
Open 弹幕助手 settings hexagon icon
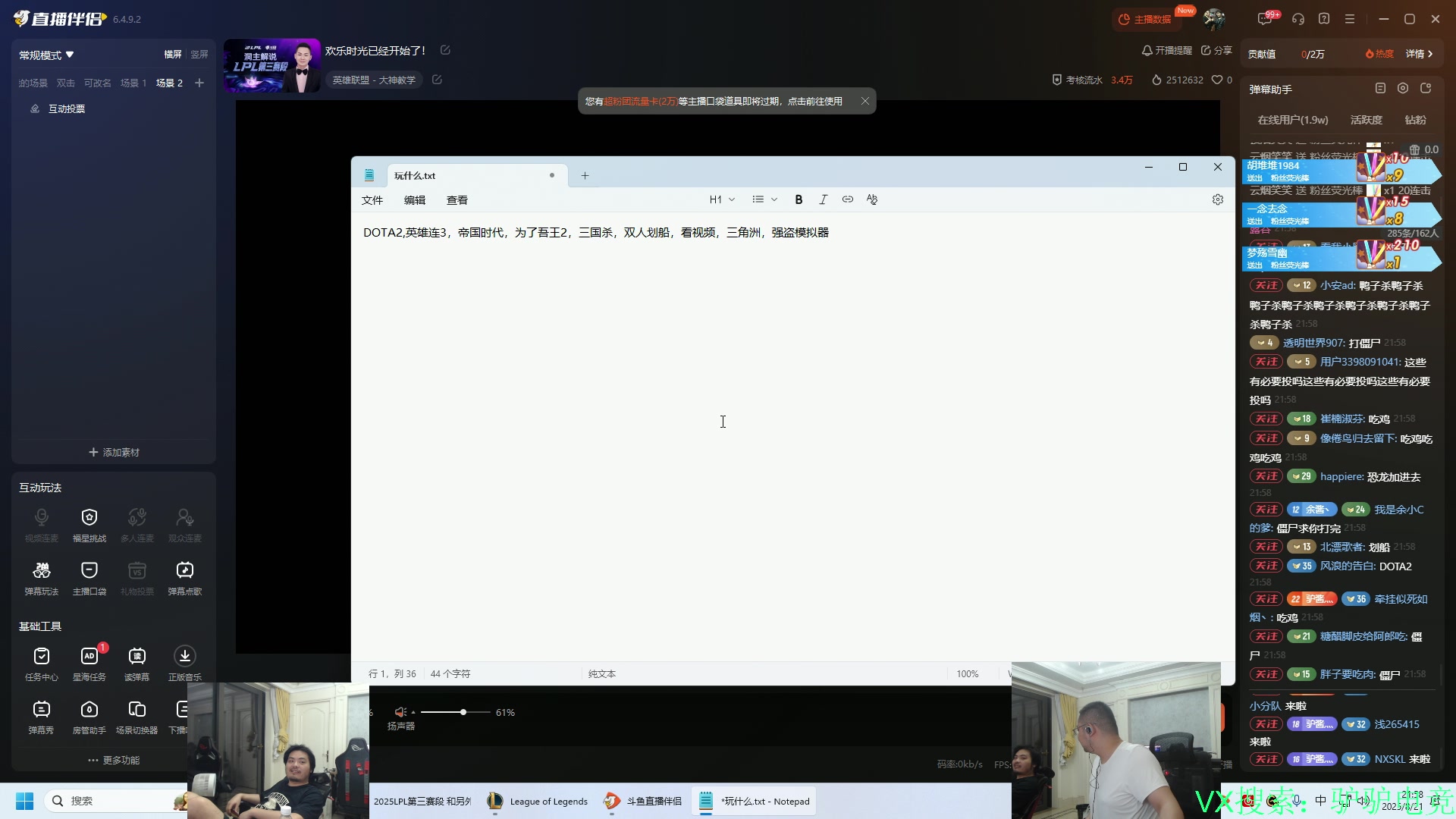(1403, 89)
